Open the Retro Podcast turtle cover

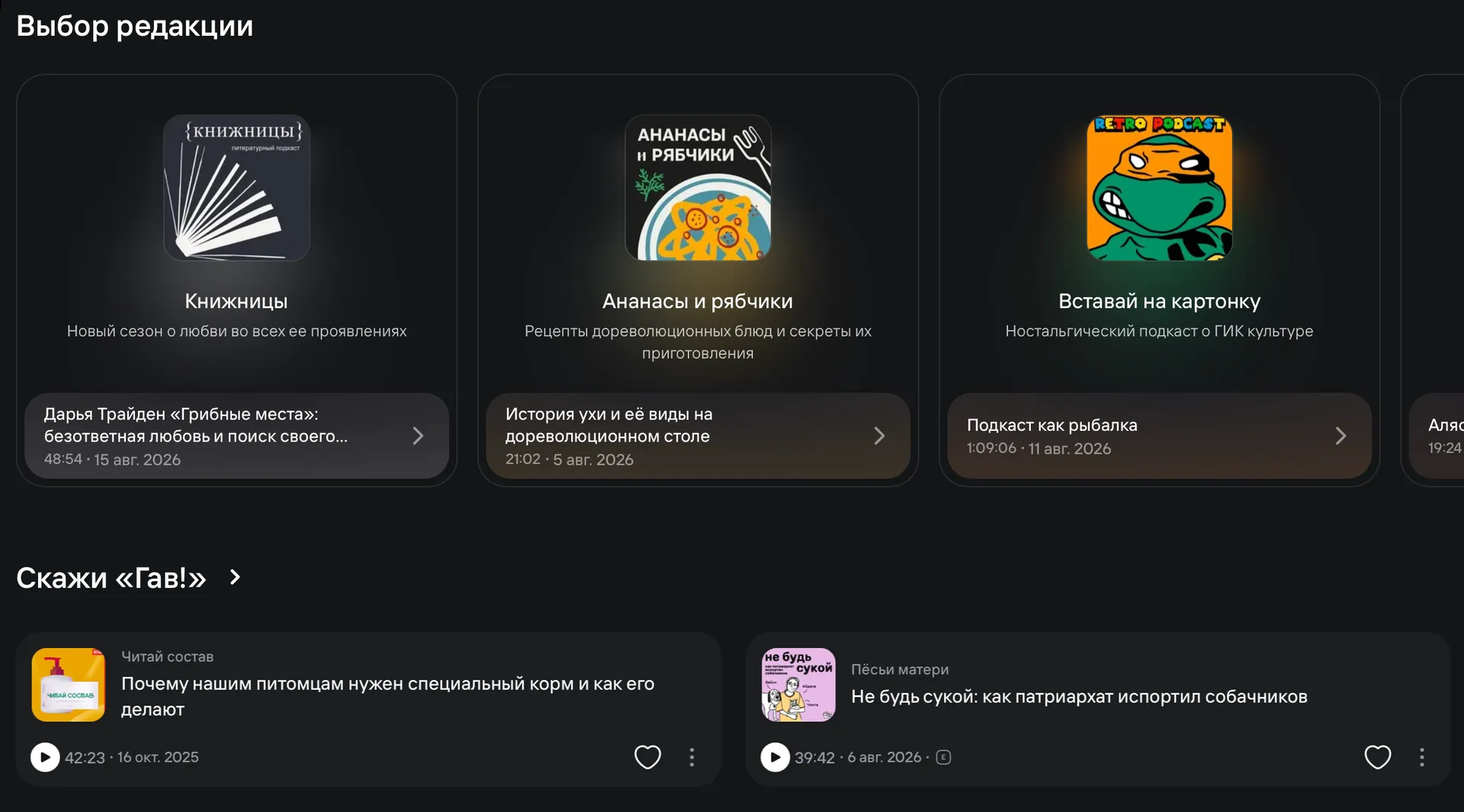(1159, 188)
